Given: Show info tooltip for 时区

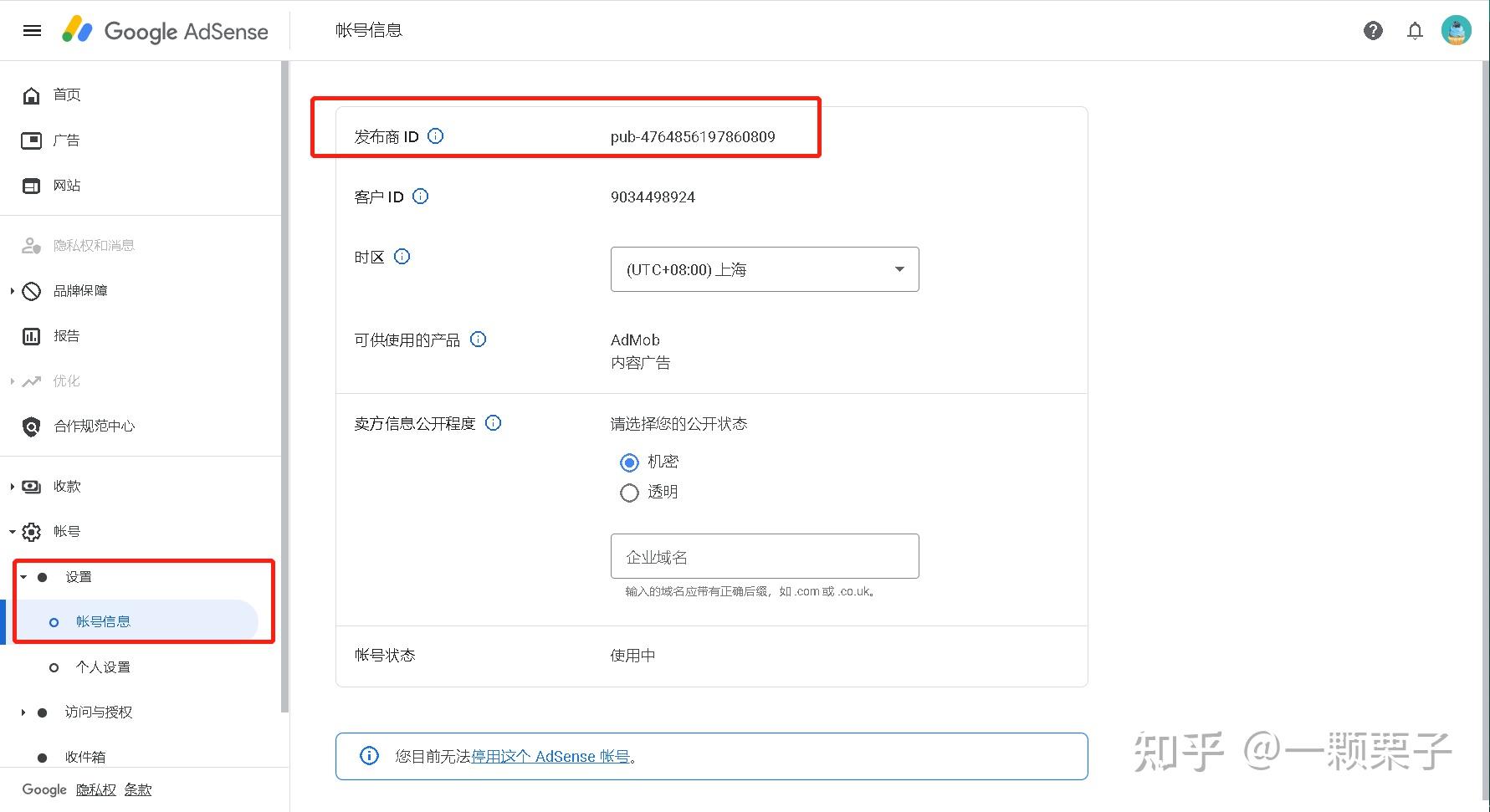Looking at the screenshot, I should coord(402,256).
